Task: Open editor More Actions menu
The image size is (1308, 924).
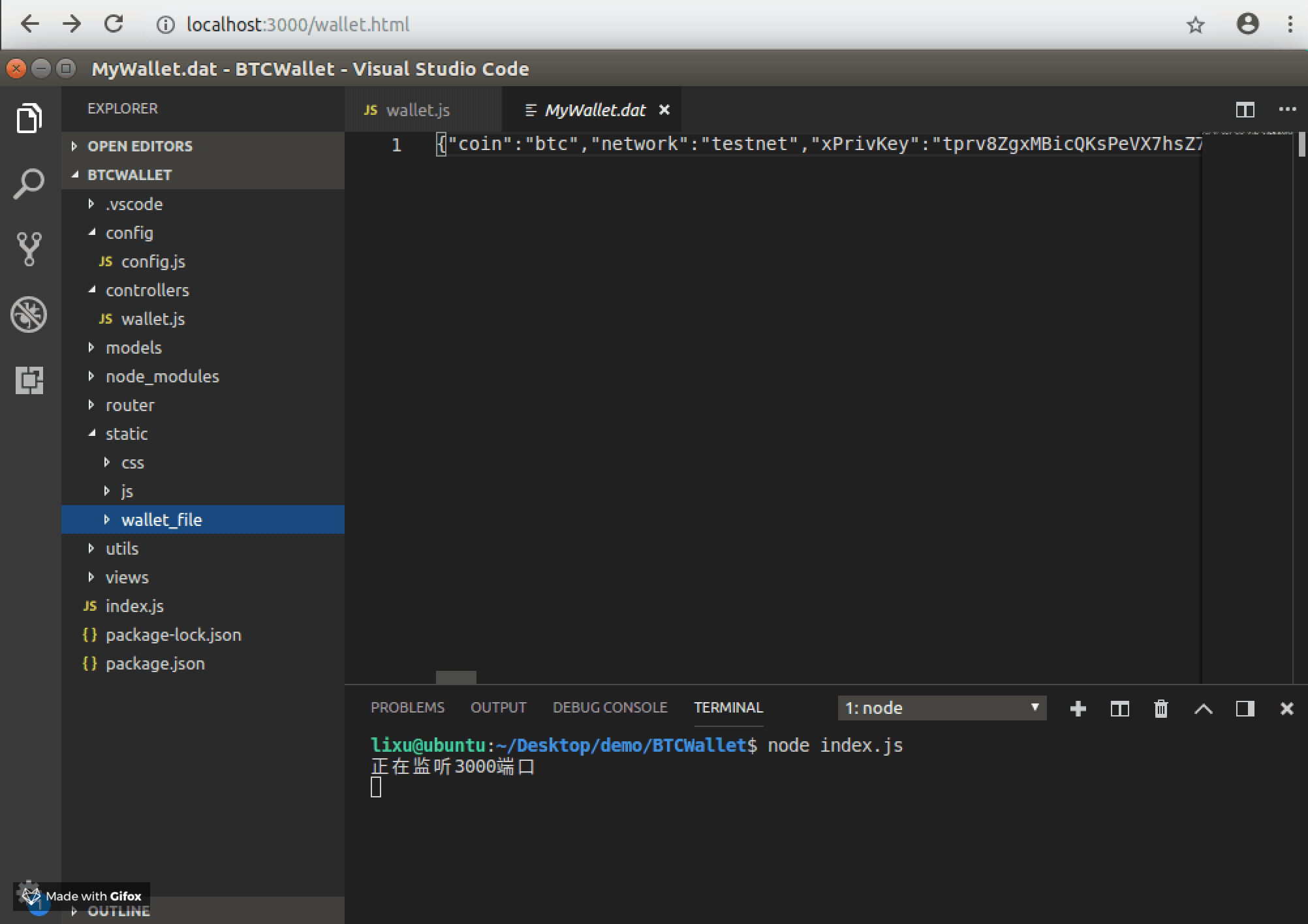Action: pos(1287,110)
